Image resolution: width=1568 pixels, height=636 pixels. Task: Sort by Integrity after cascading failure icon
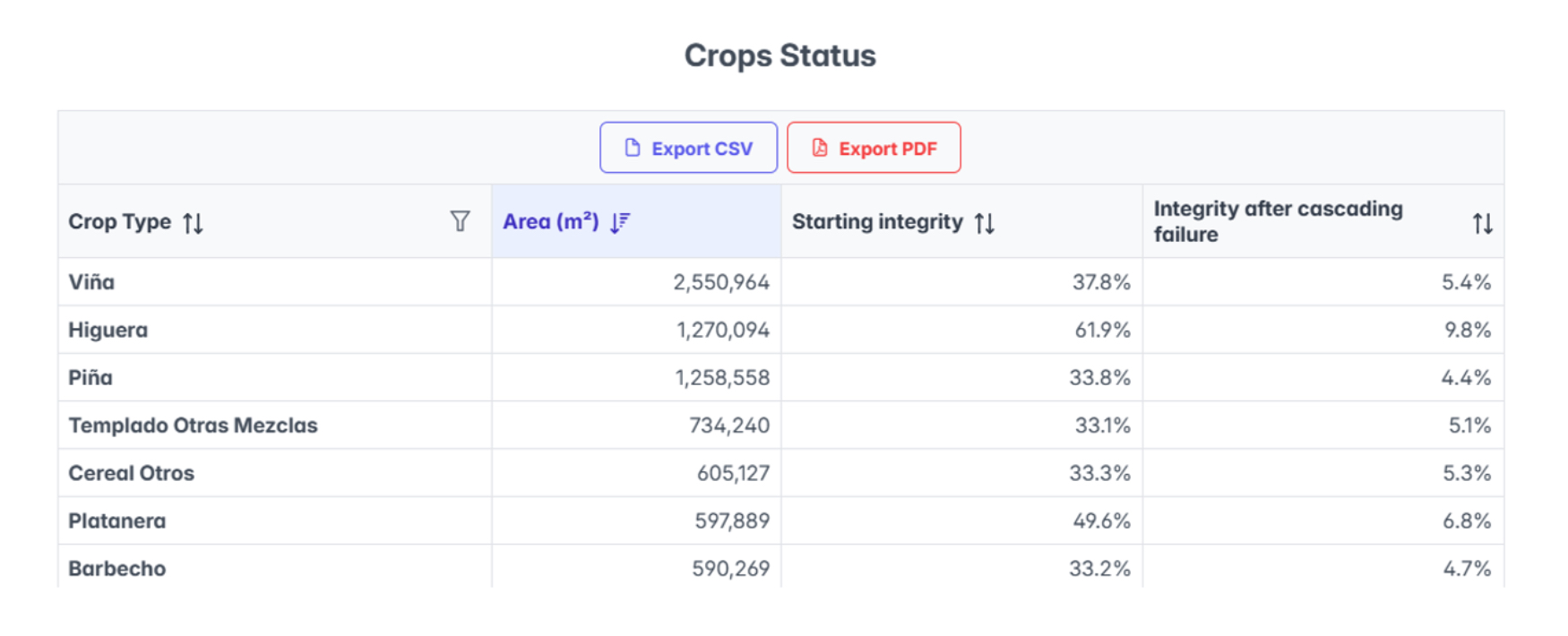1482,223
